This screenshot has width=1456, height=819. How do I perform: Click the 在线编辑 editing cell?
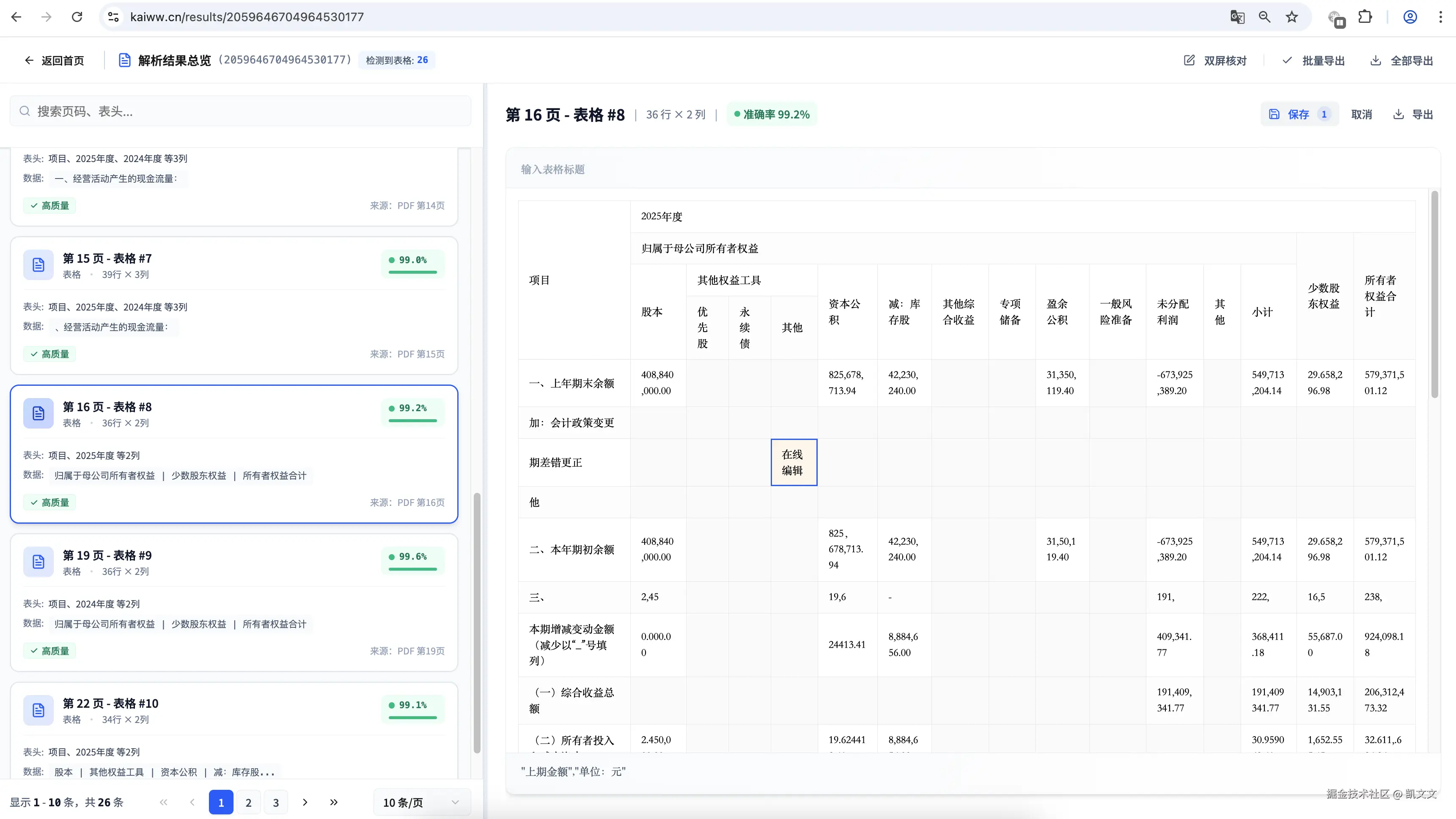point(794,462)
